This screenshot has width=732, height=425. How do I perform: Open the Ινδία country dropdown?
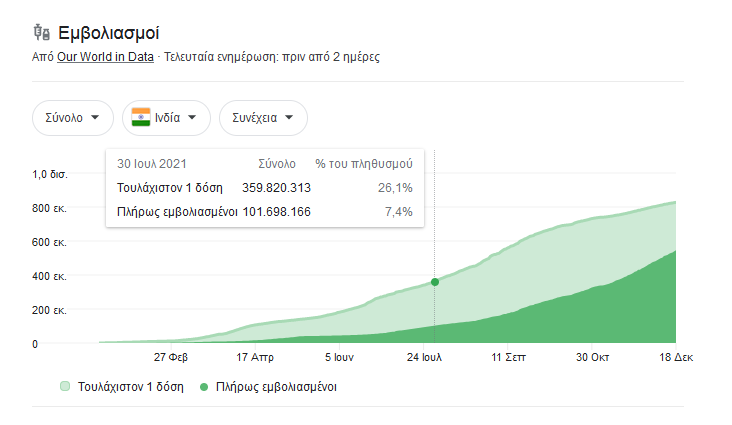click(x=166, y=117)
